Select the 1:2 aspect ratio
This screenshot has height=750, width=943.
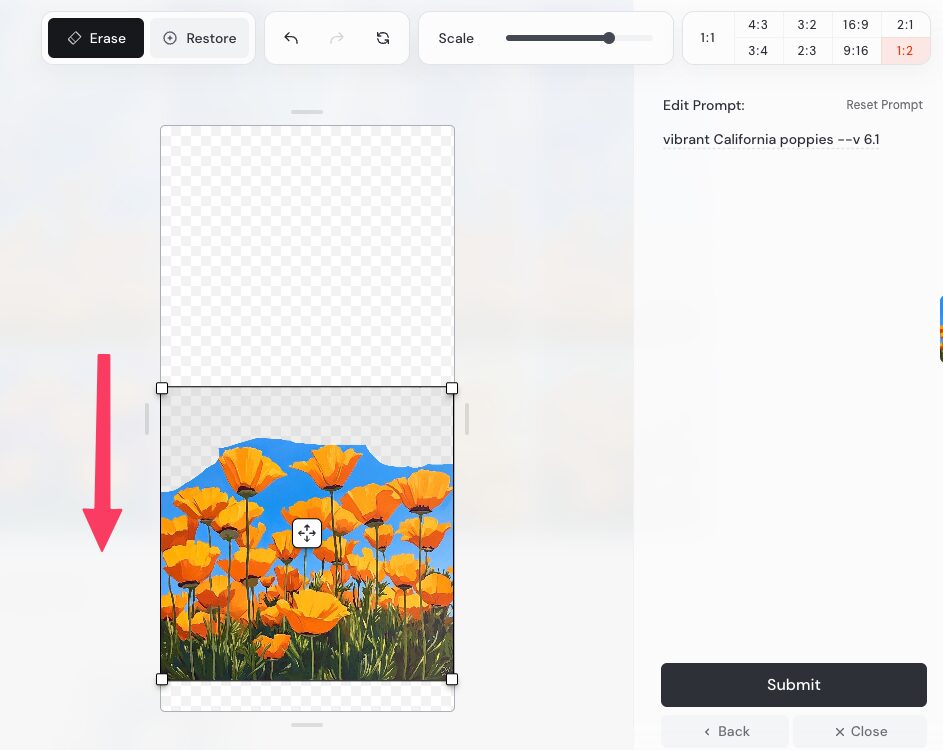904,51
